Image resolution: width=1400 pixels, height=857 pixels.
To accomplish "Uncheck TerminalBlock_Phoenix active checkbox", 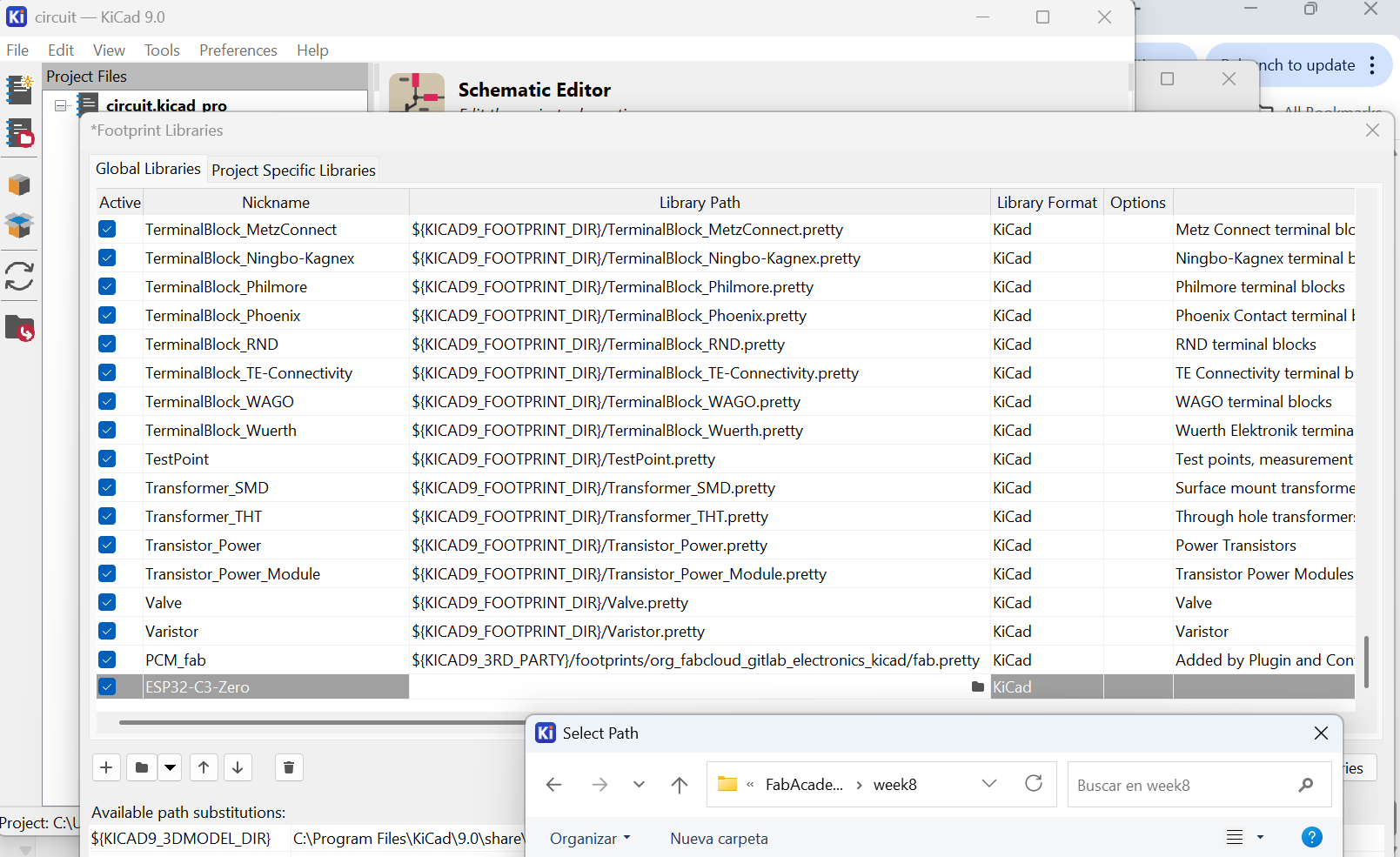I will point(107,315).
